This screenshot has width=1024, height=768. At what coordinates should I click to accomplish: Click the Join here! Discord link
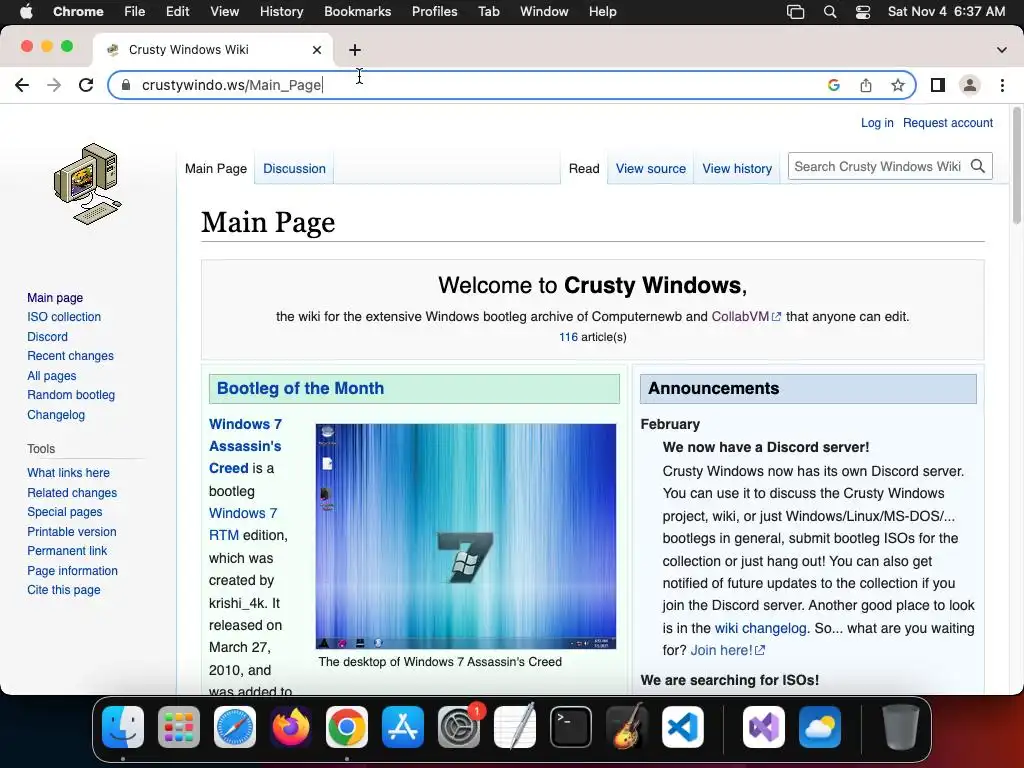[728, 650]
